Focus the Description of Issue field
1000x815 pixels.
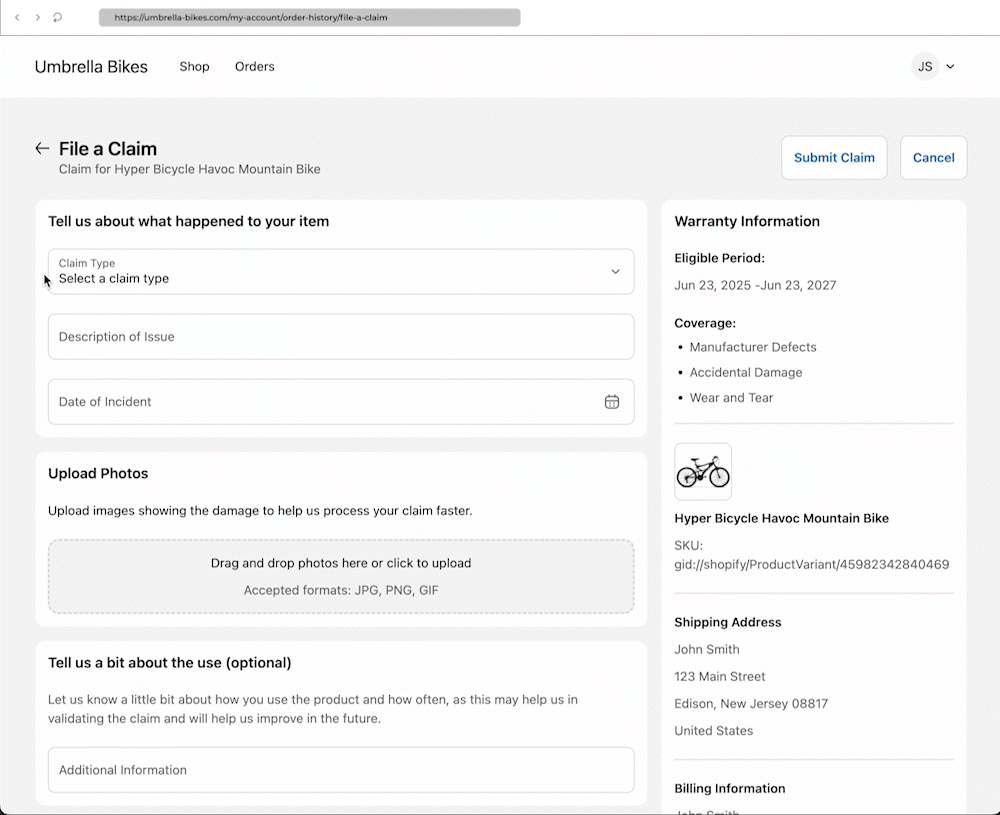click(x=341, y=337)
